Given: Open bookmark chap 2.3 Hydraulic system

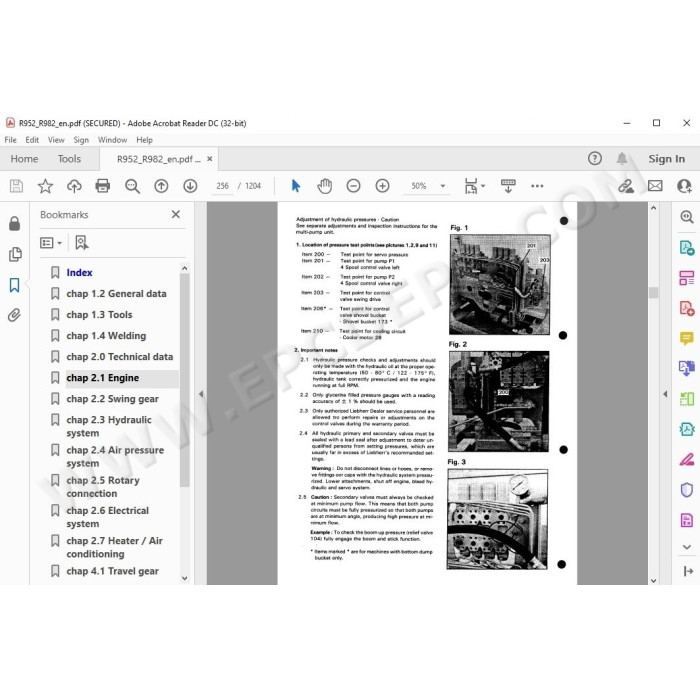Looking at the screenshot, I should (x=108, y=426).
